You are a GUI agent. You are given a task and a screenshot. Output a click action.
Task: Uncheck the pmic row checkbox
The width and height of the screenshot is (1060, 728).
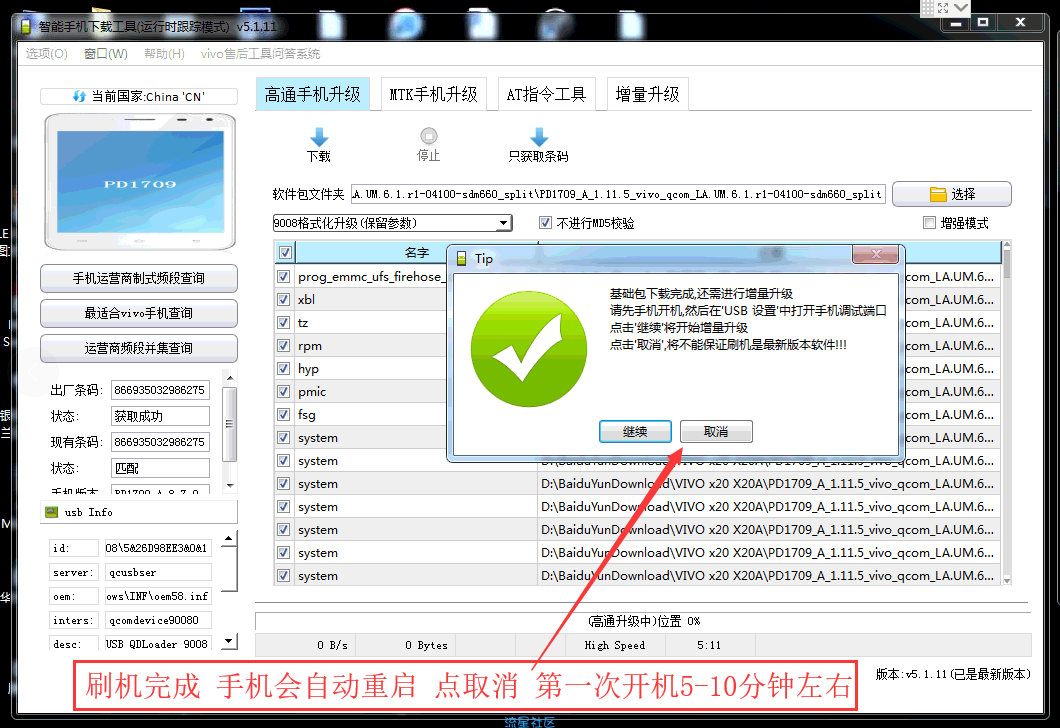point(284,391)
